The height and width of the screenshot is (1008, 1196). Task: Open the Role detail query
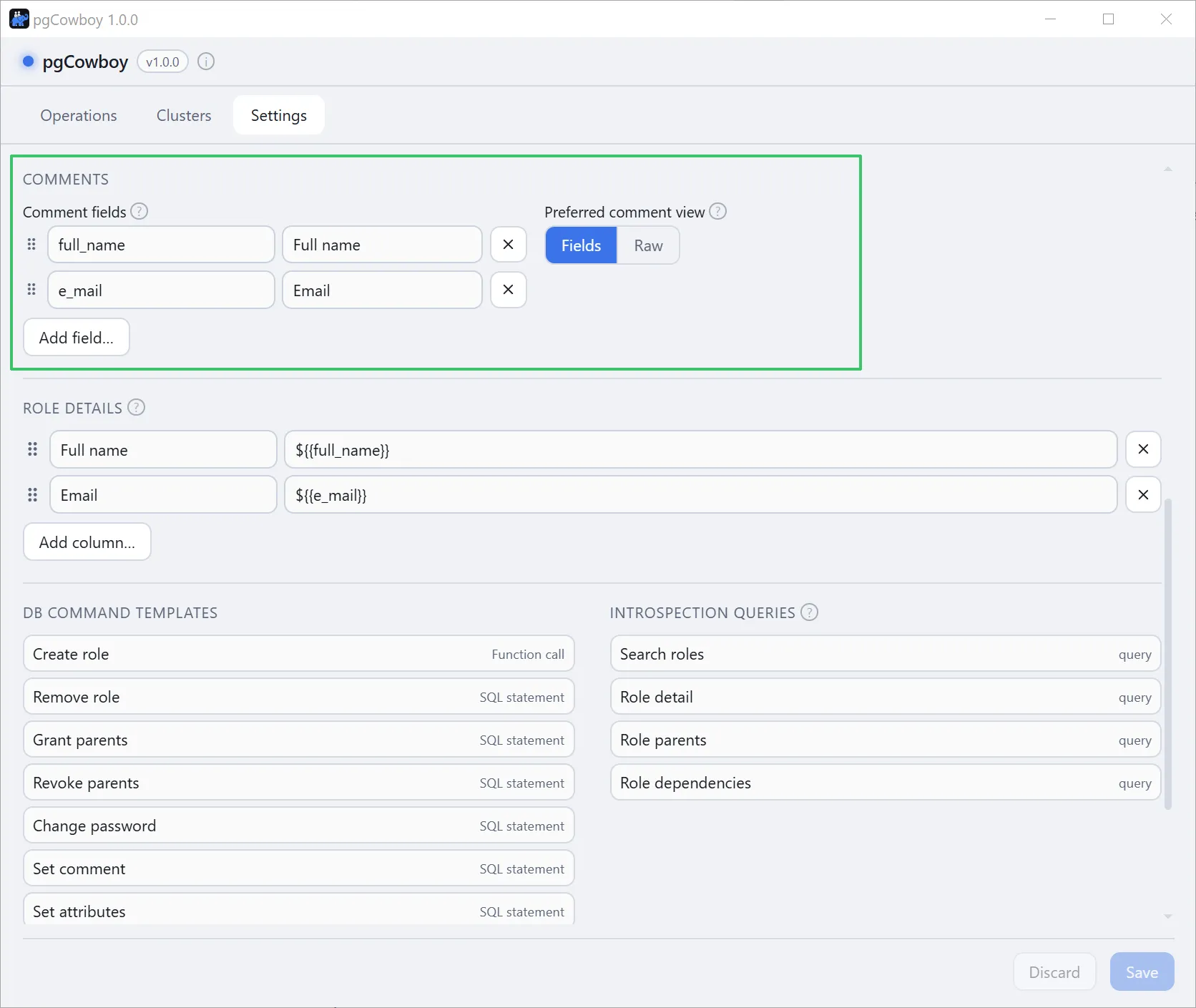[886, 696]
